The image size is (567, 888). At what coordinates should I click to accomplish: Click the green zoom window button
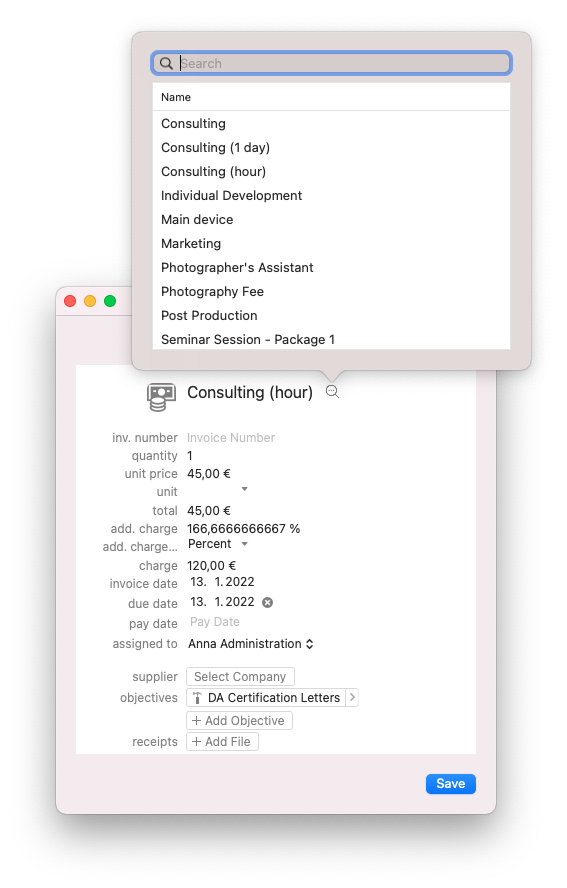point(110,301)
